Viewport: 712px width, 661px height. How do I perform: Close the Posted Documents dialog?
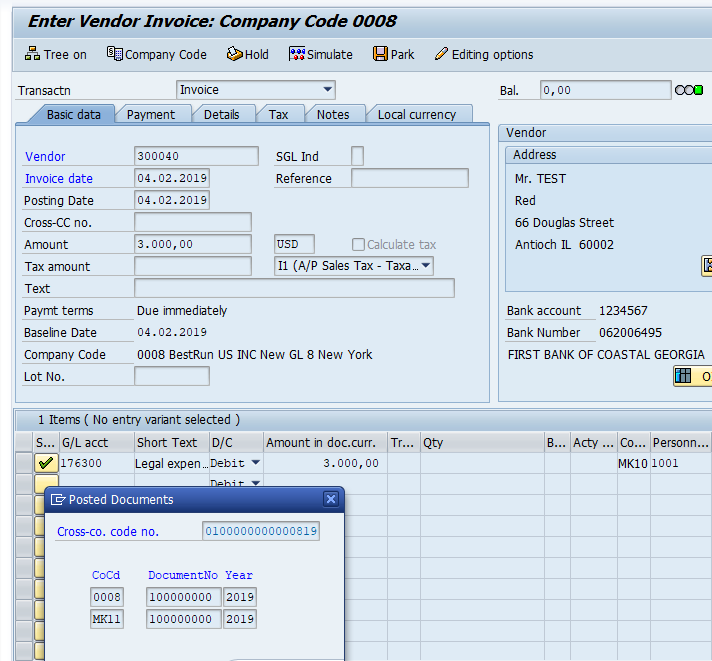pos(331,499)
